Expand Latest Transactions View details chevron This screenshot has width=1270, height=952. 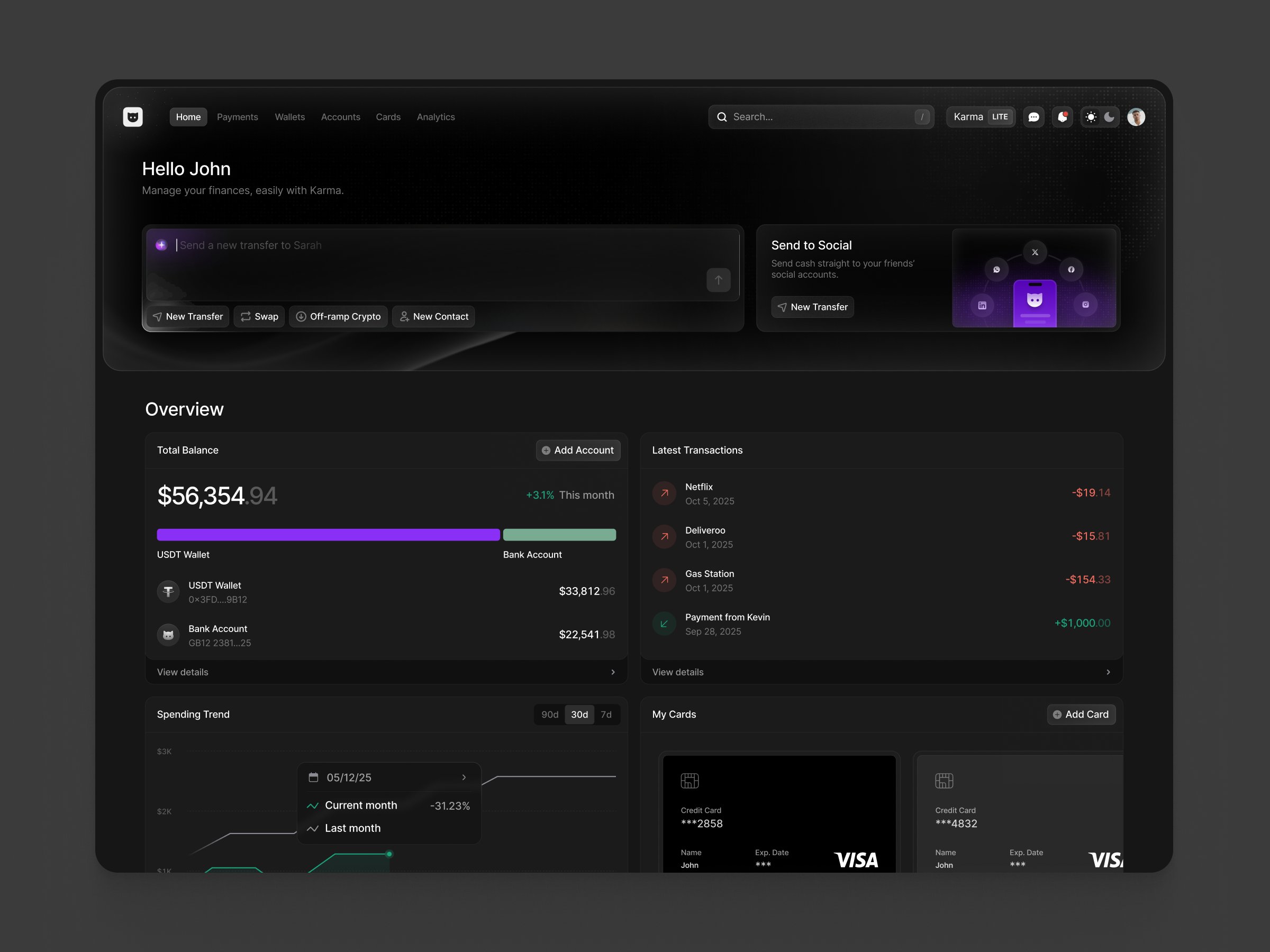point(1108,672)
